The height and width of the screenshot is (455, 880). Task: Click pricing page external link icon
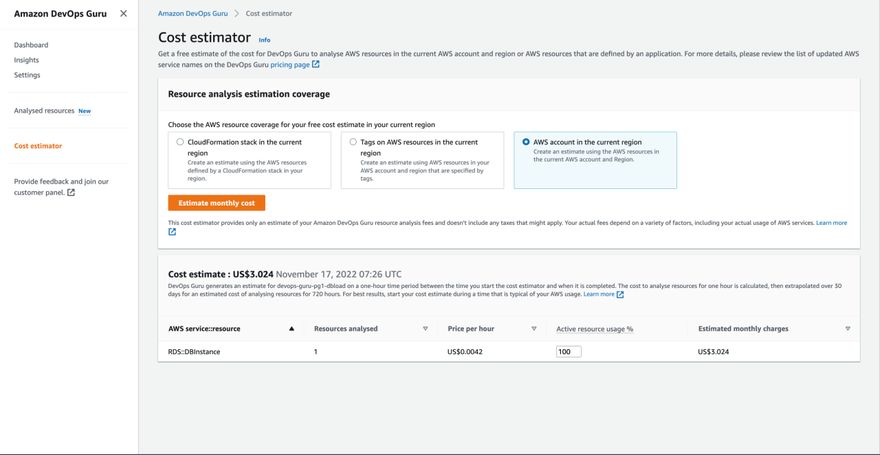click(x=316, y=65)
